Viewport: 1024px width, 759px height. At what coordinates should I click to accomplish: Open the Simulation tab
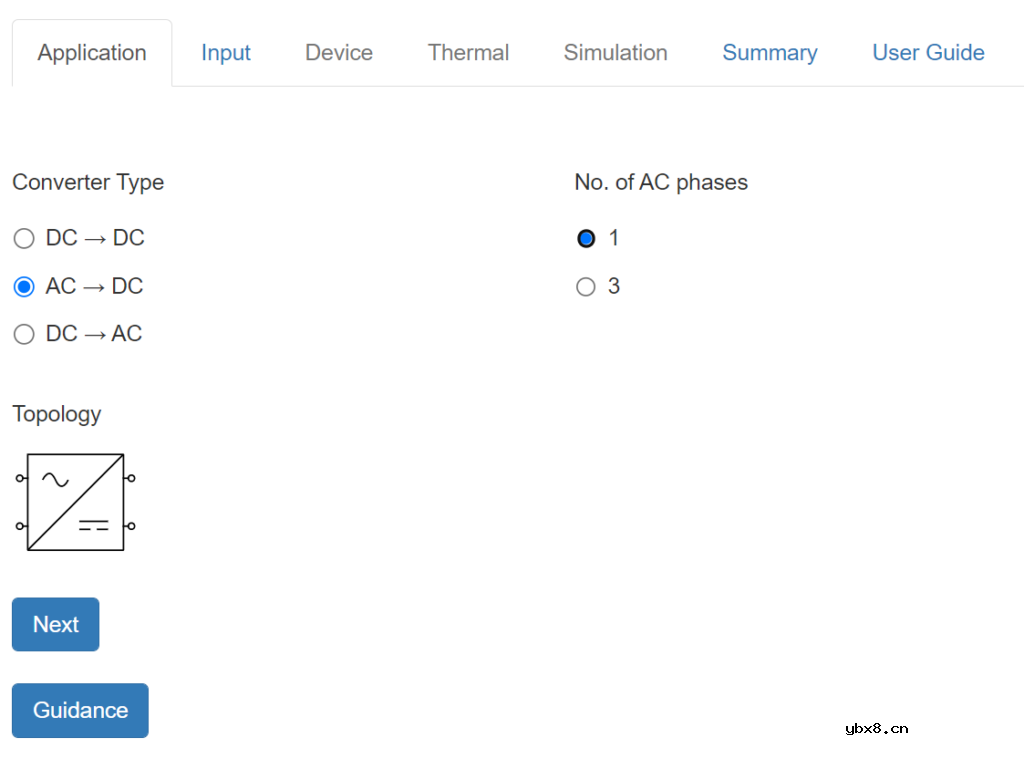click(615, 53)
